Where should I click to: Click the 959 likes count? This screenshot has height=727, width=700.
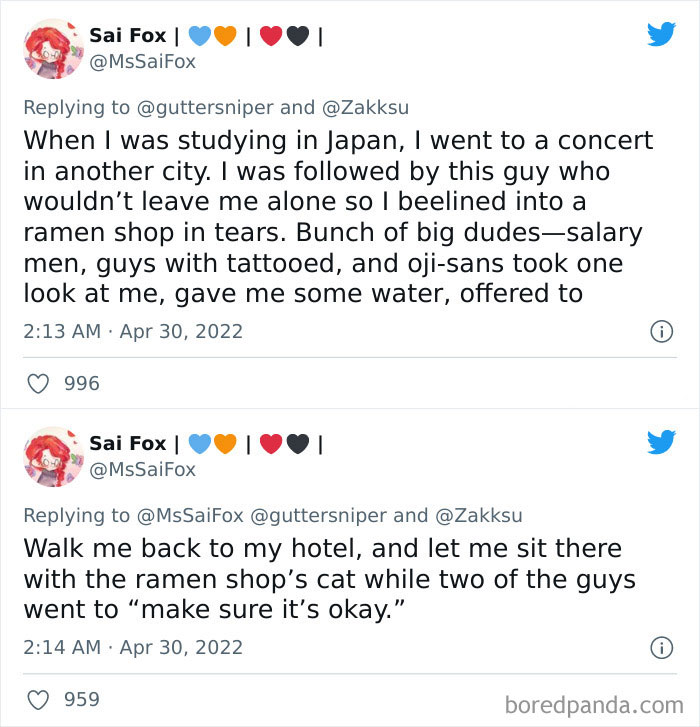click(x=81, y=699)
